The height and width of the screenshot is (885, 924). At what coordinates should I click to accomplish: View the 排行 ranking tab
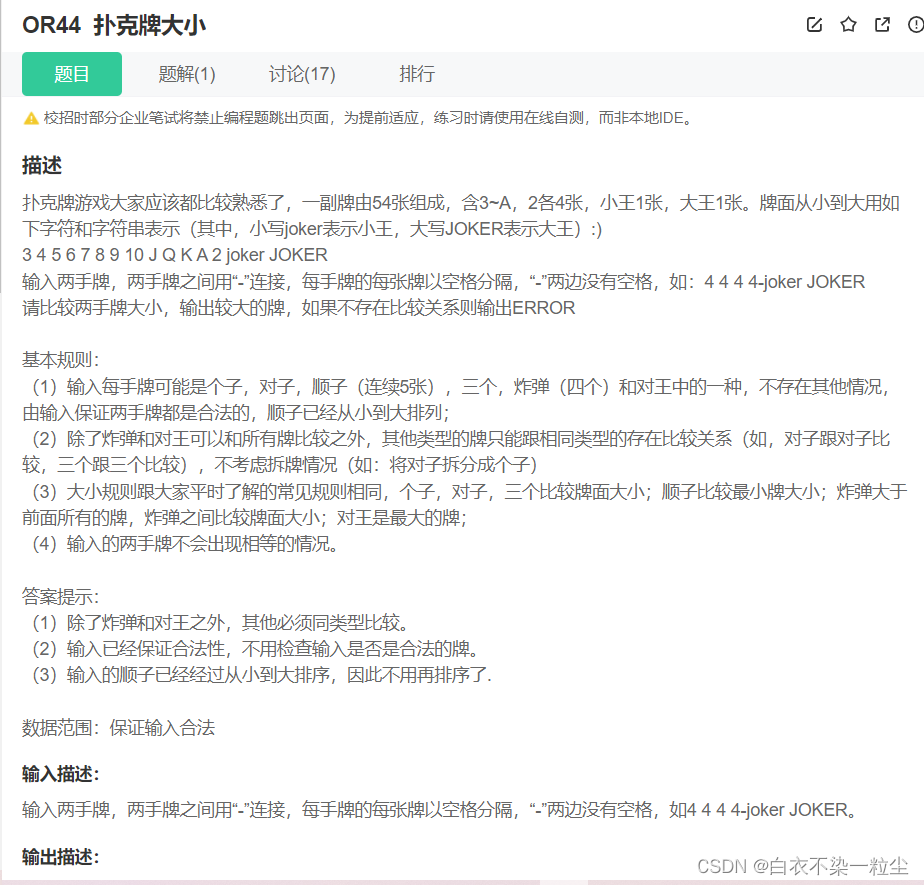416,74
